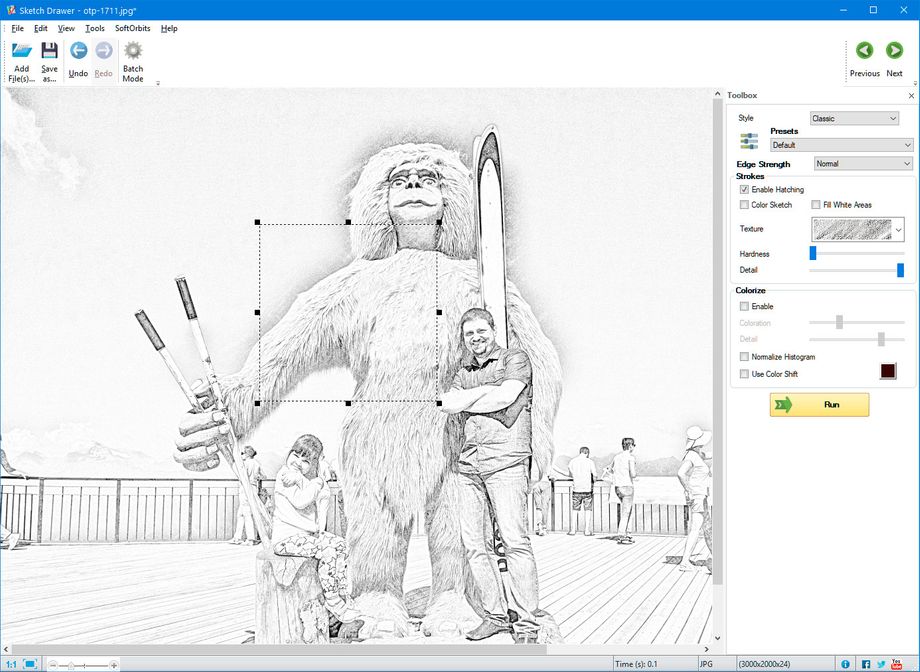Open Batch Mode gear icon
This screenshot has height=672, width=920.
[x=133, y=50]
